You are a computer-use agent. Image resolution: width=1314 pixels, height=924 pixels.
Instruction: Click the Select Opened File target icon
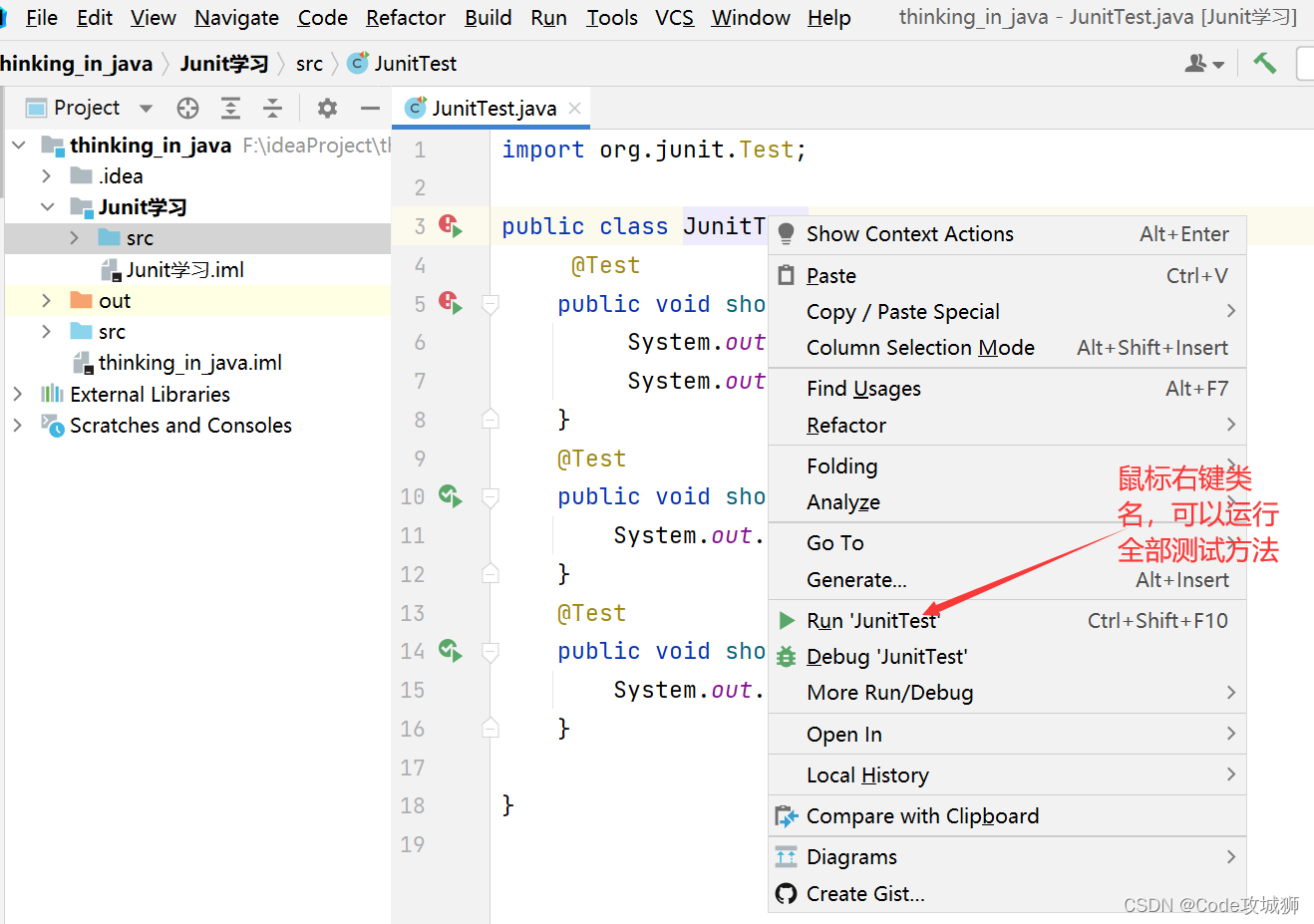tap(187, 108)
